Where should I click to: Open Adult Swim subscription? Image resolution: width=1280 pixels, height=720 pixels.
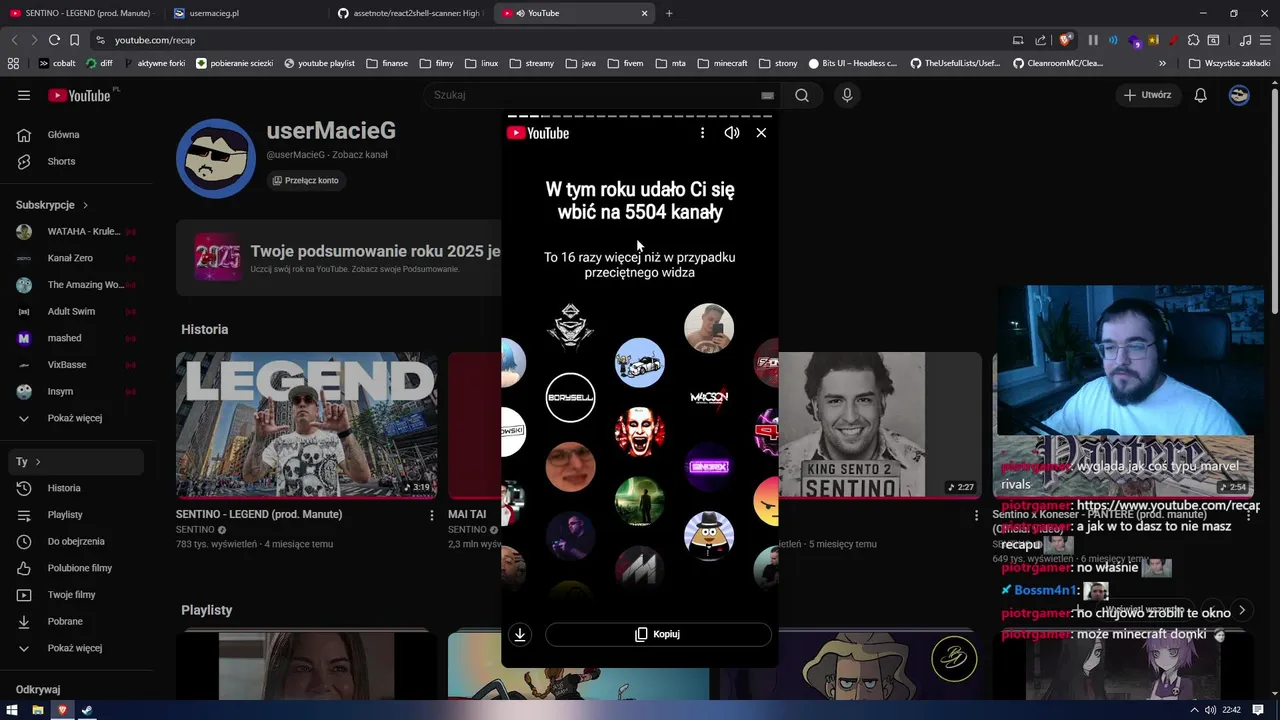[x=76, y=311]
